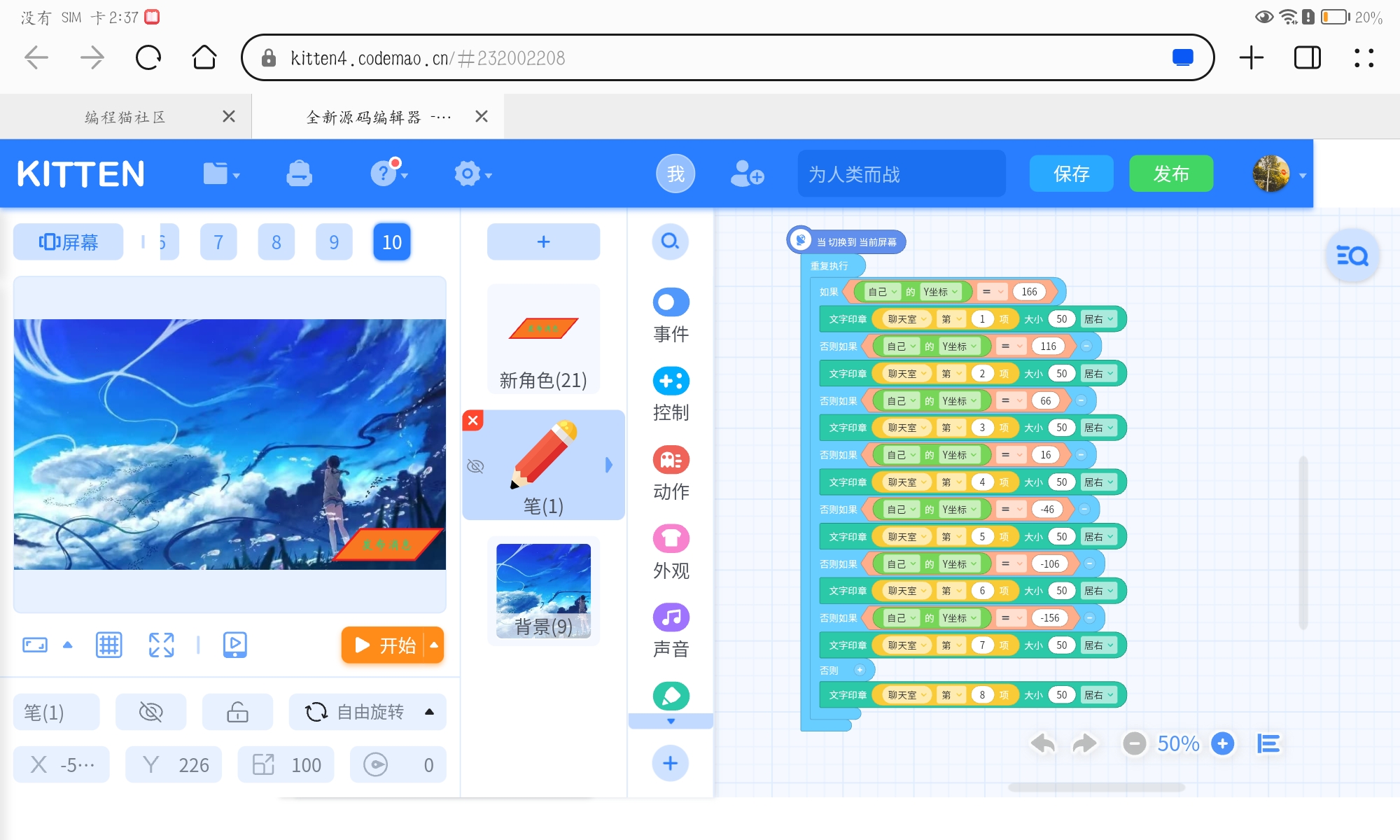This screenshot has height=840, width=1400.
Task: Tidy up blocks with align icon
Action: [1268, 743]
